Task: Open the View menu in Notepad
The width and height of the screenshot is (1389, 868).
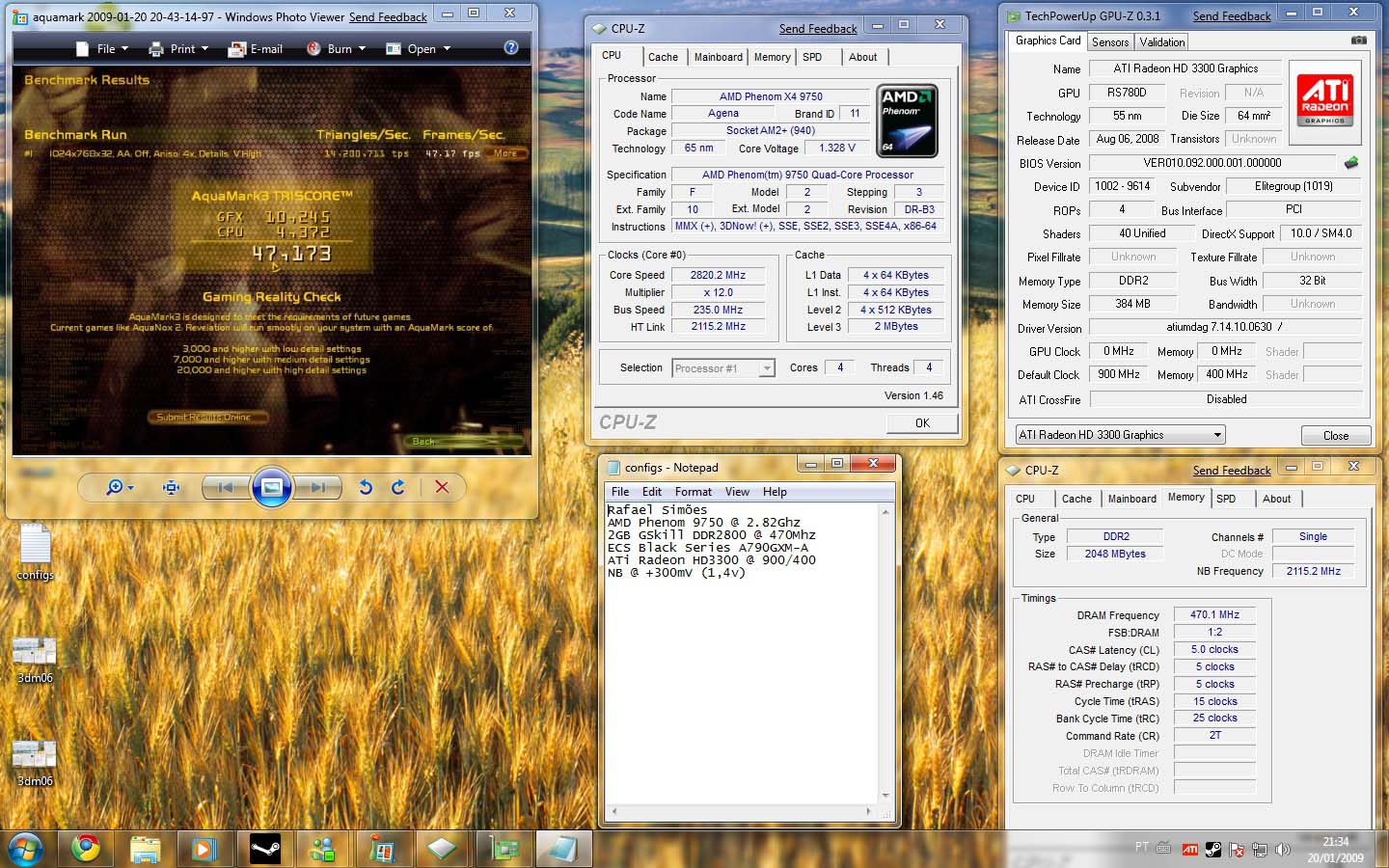Action: pos(737,492)
